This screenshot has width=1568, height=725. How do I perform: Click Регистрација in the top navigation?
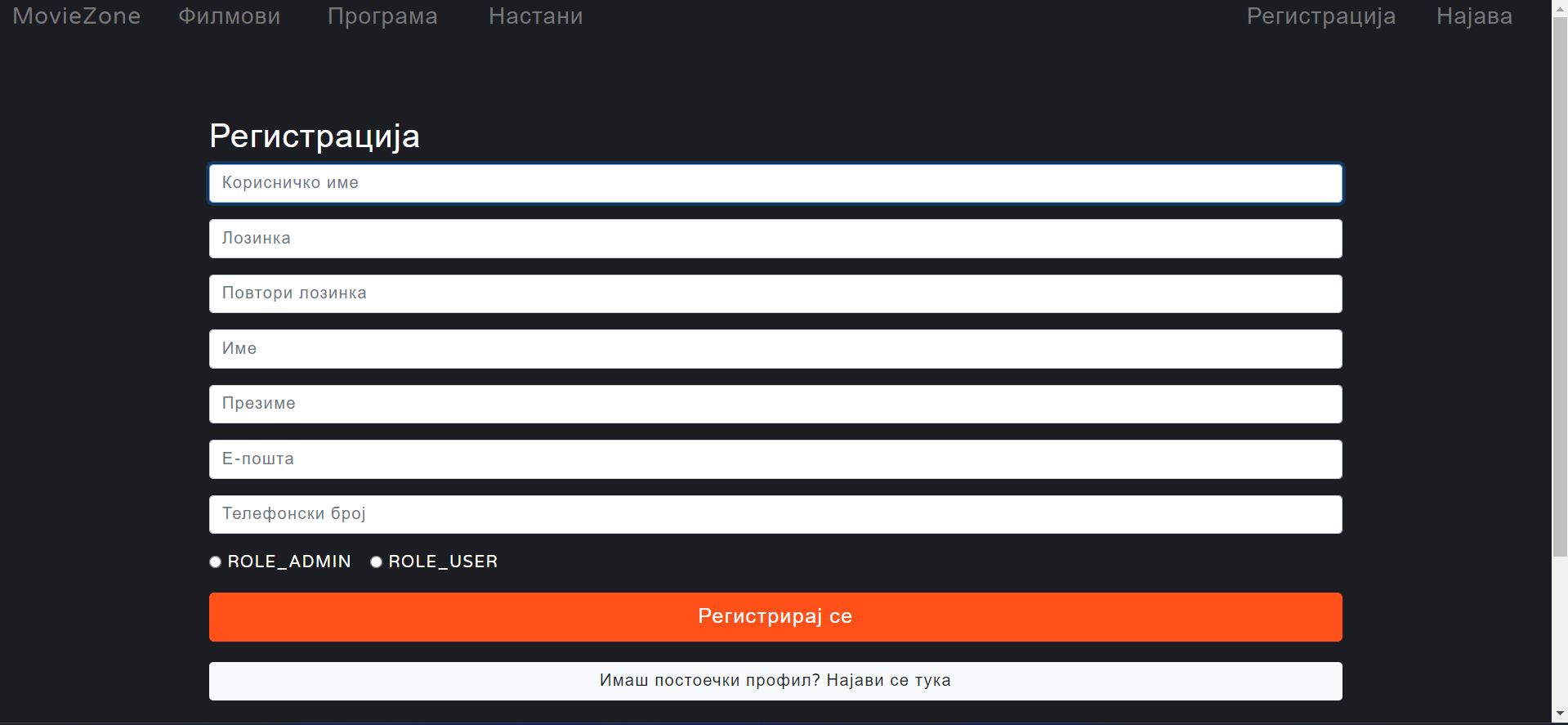coord(1320,16)
